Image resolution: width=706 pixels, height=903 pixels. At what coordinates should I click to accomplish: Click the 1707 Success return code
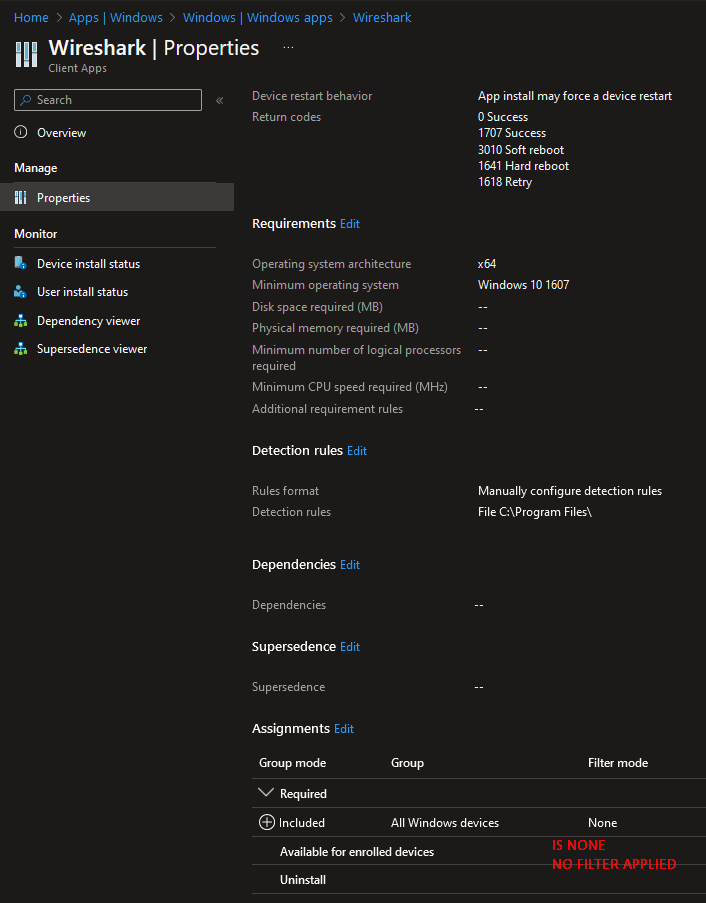(x=512, y=132)
